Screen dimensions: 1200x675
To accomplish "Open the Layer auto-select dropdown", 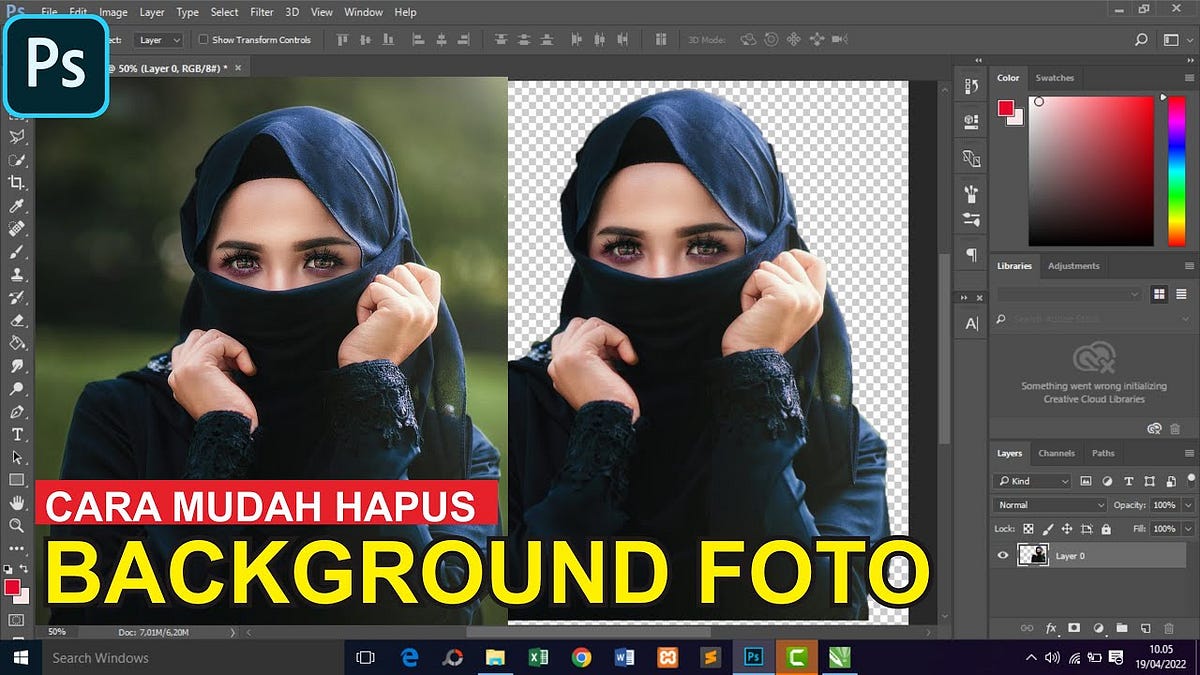I will (x=158, y=40).
